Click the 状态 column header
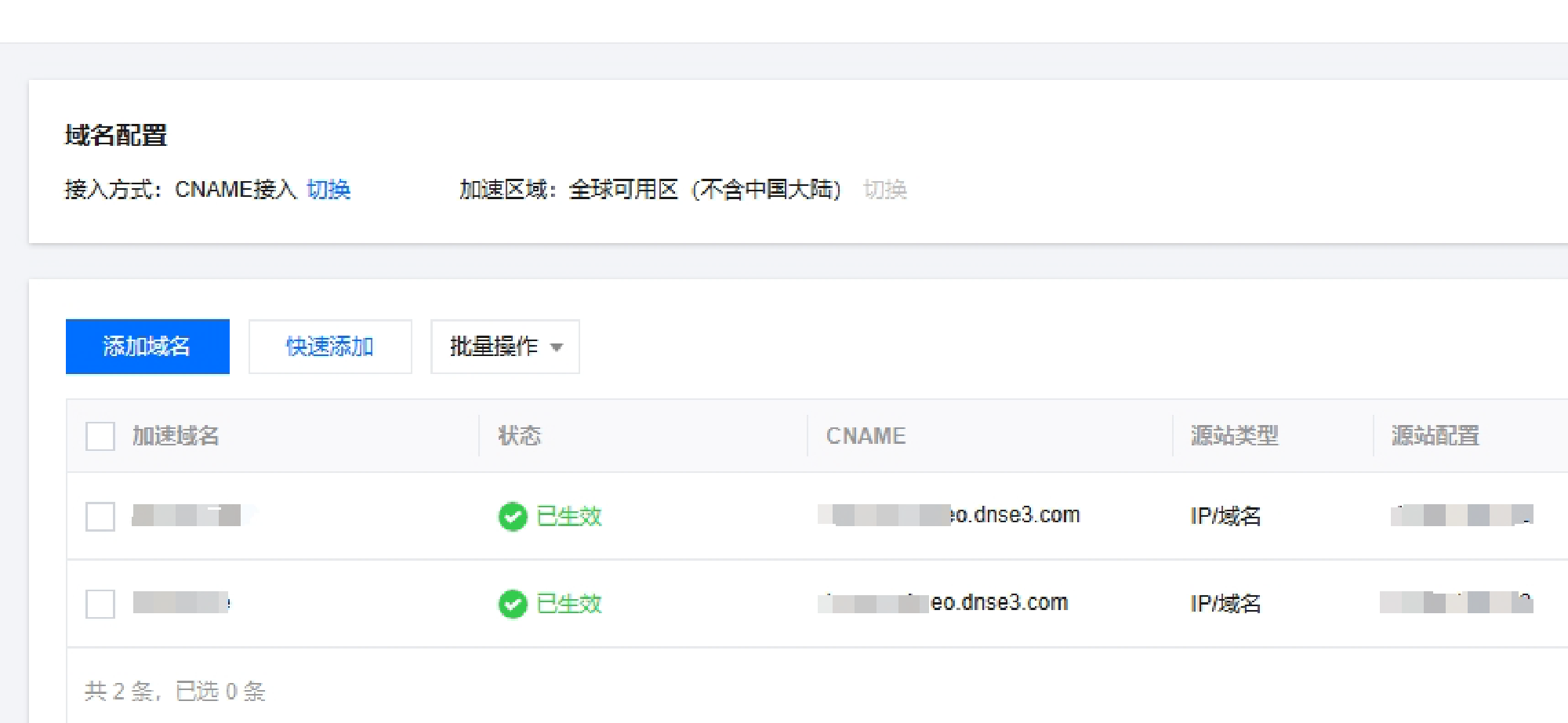This screenshot has height=723, width=1568. [519, 436]
